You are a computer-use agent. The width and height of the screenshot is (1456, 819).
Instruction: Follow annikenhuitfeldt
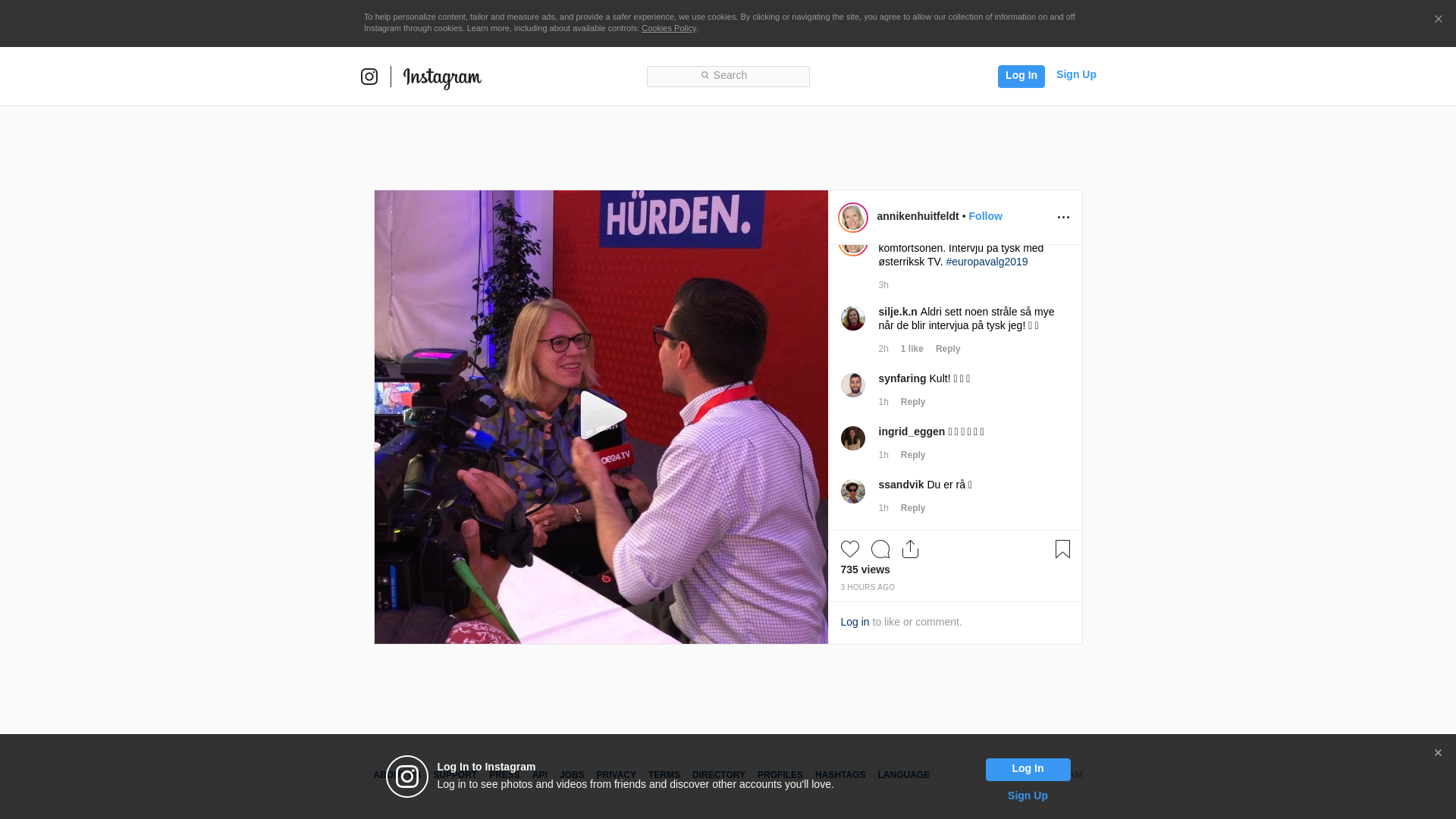pyautogui.click(x=985, y=216)
